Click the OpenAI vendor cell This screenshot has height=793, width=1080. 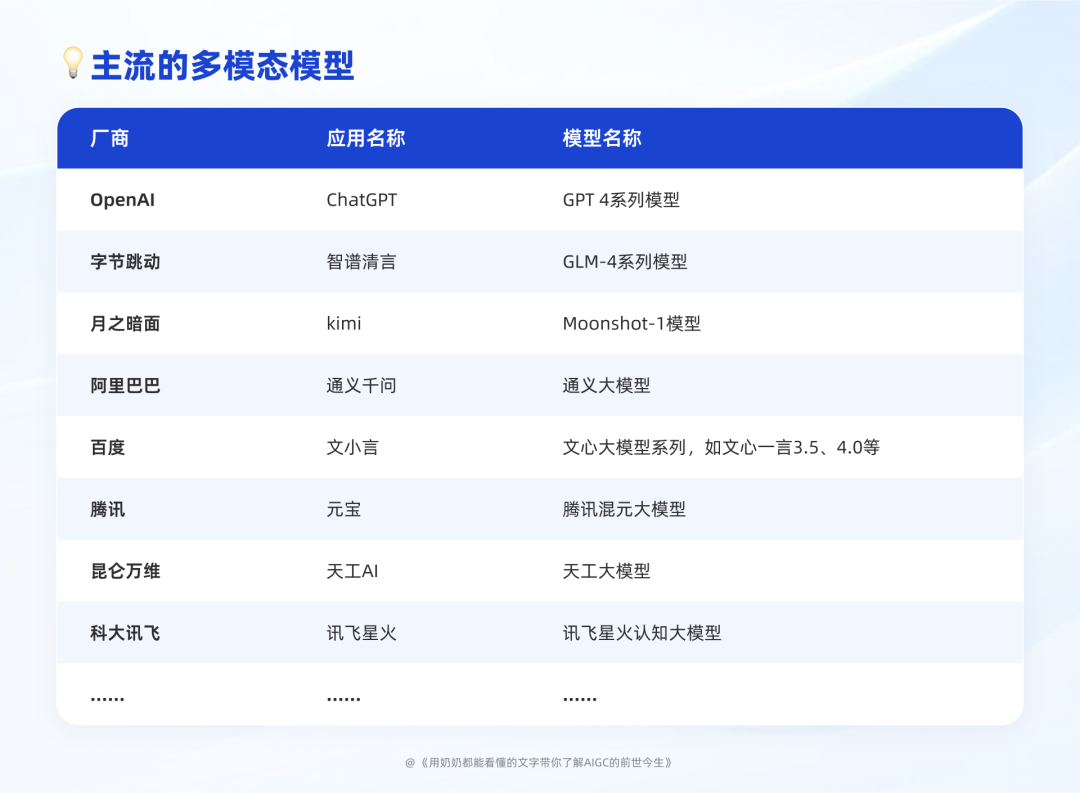(x=123, y=200)
